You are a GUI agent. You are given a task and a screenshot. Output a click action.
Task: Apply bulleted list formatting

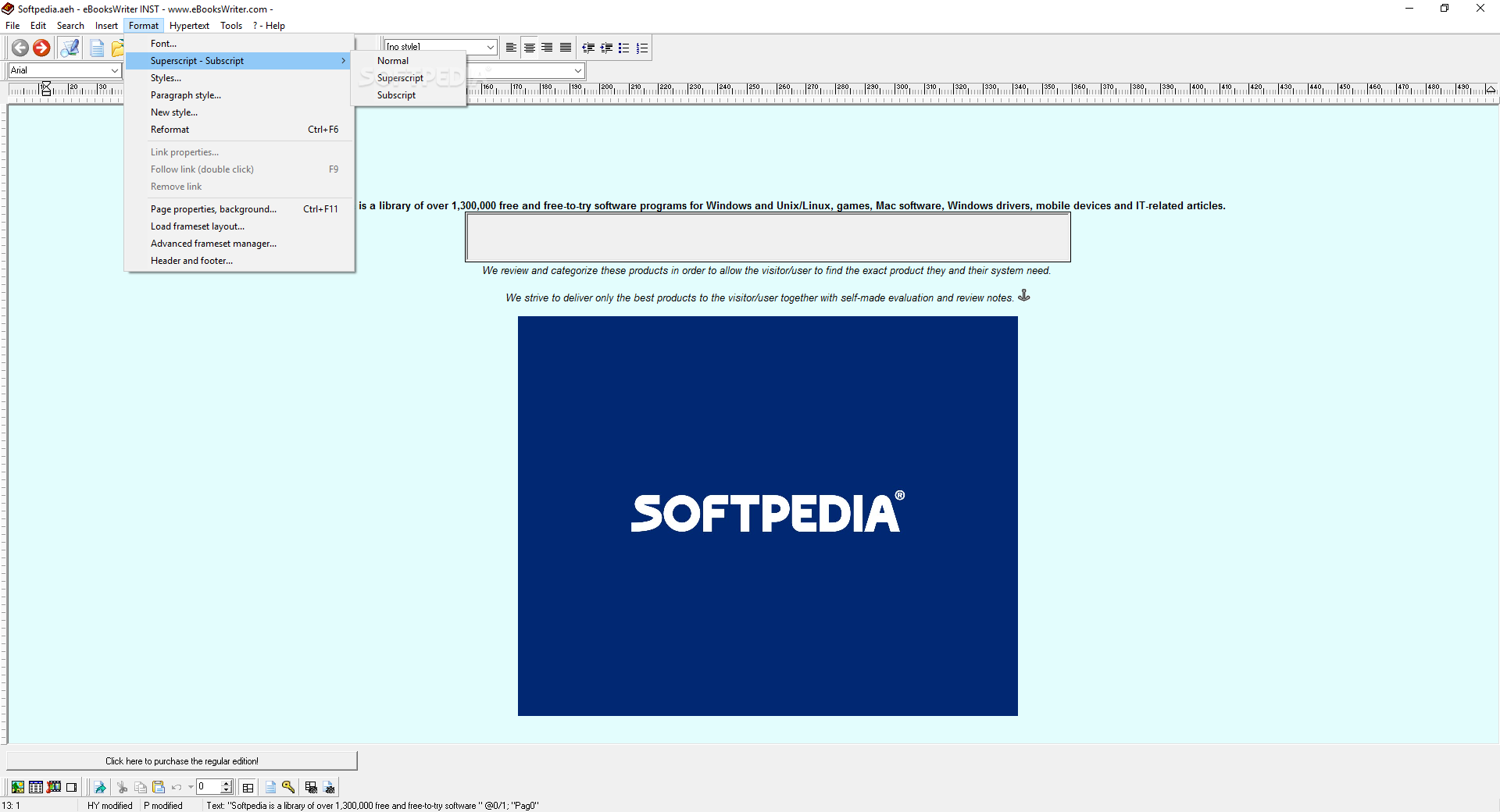[x=623, y=48]
